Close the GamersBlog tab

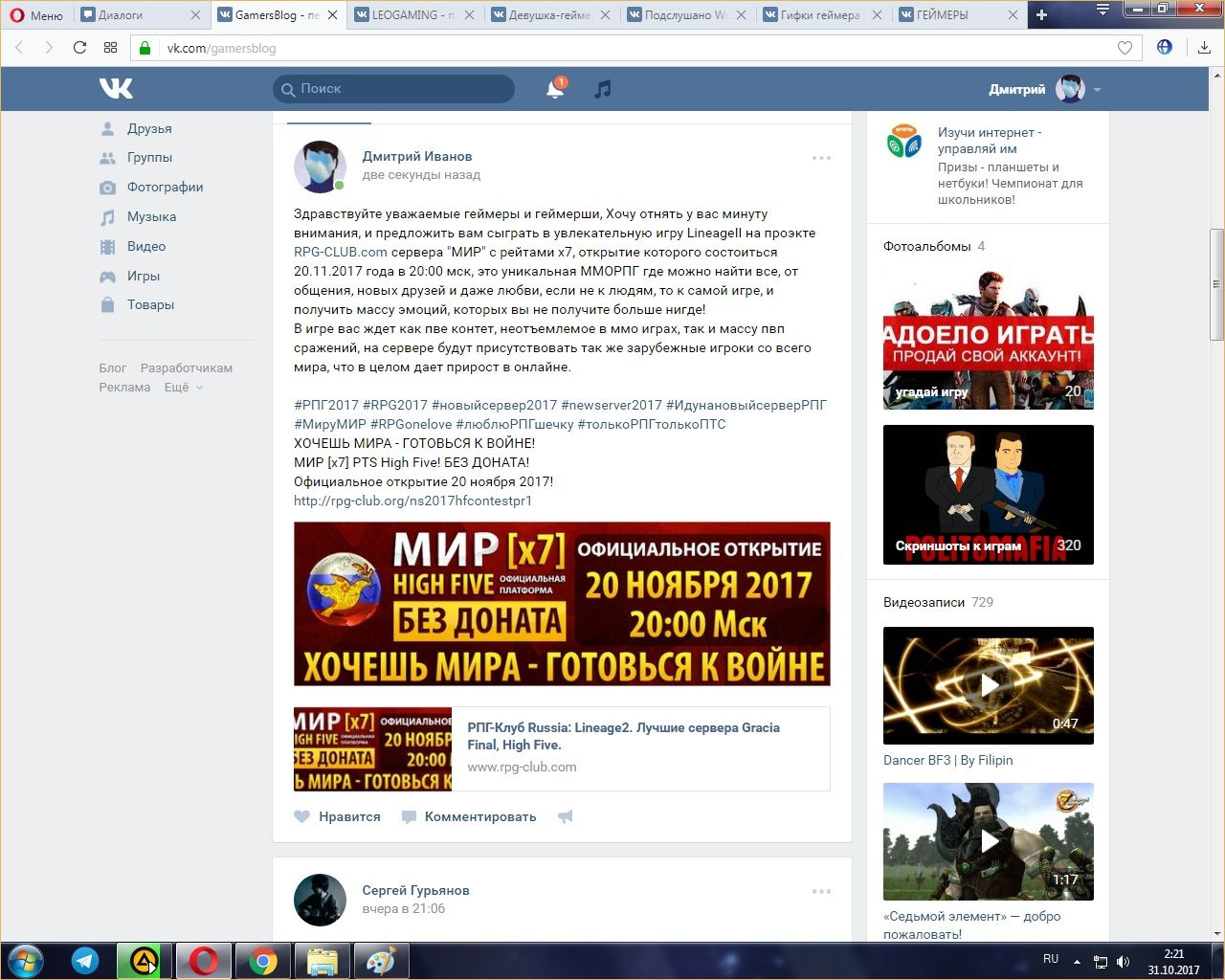click(x=332, y=14)
